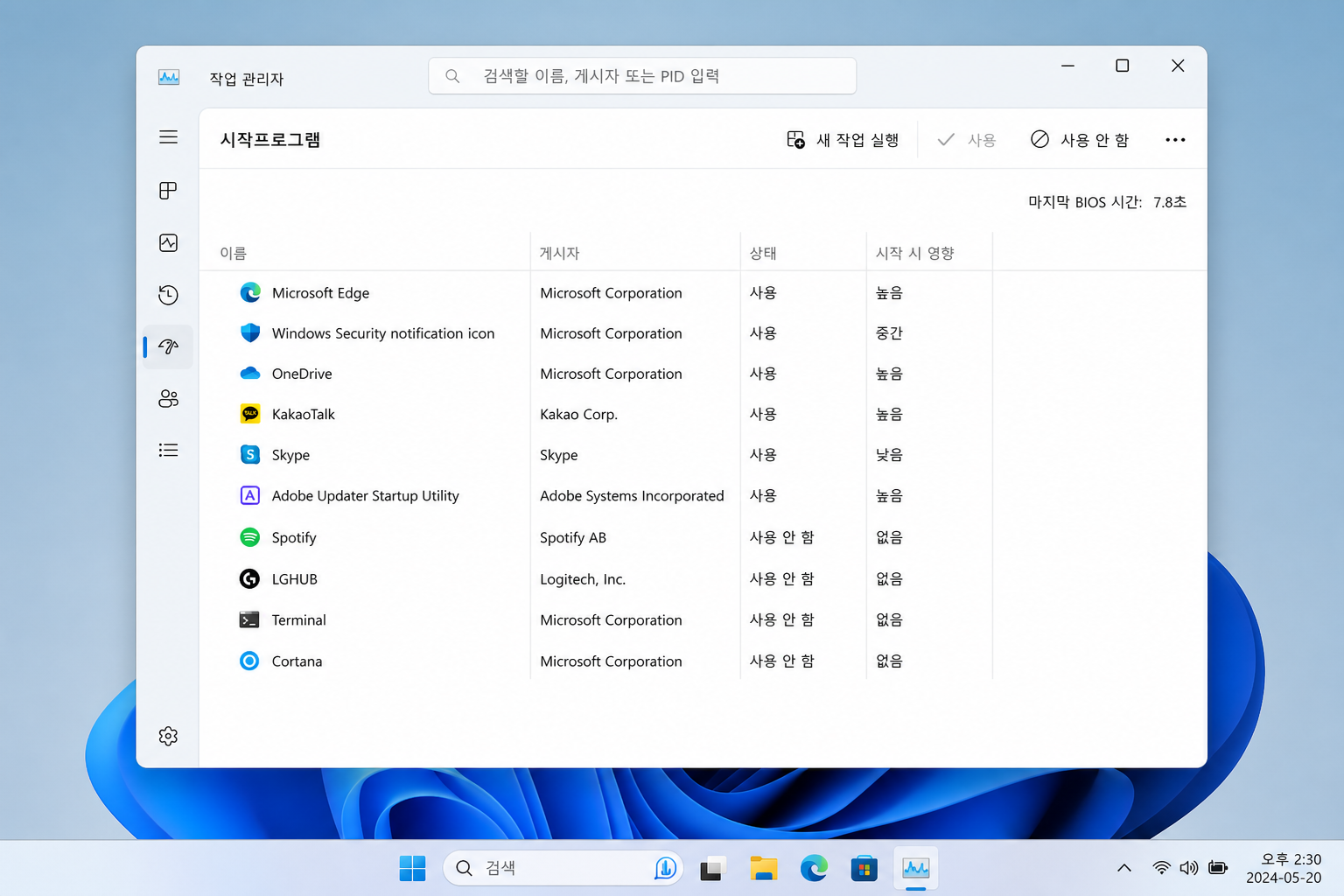Sort by the 이름 column header
The height and width of the screenshot is (896, 1344).
pyautogui.click(x=233, y=253)
